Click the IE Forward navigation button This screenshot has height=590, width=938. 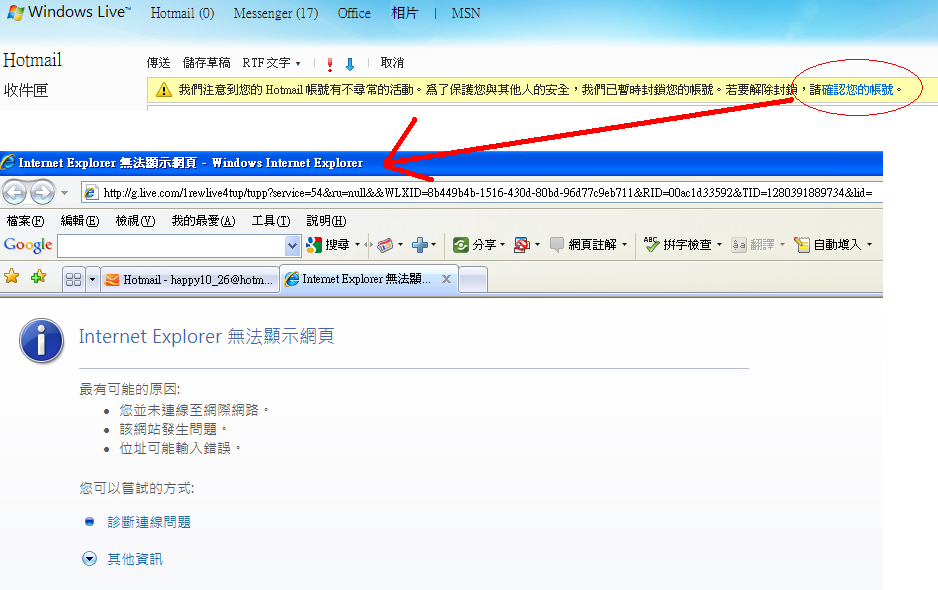point(42,193)
